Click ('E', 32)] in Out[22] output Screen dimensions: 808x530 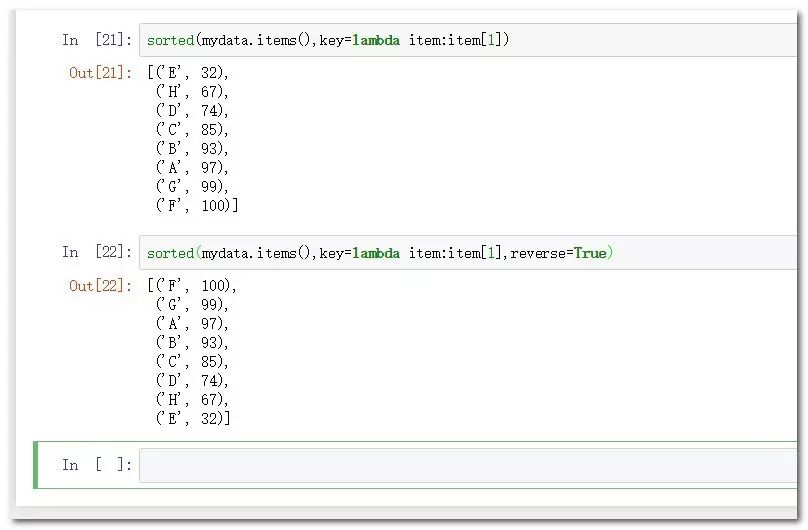193,418
